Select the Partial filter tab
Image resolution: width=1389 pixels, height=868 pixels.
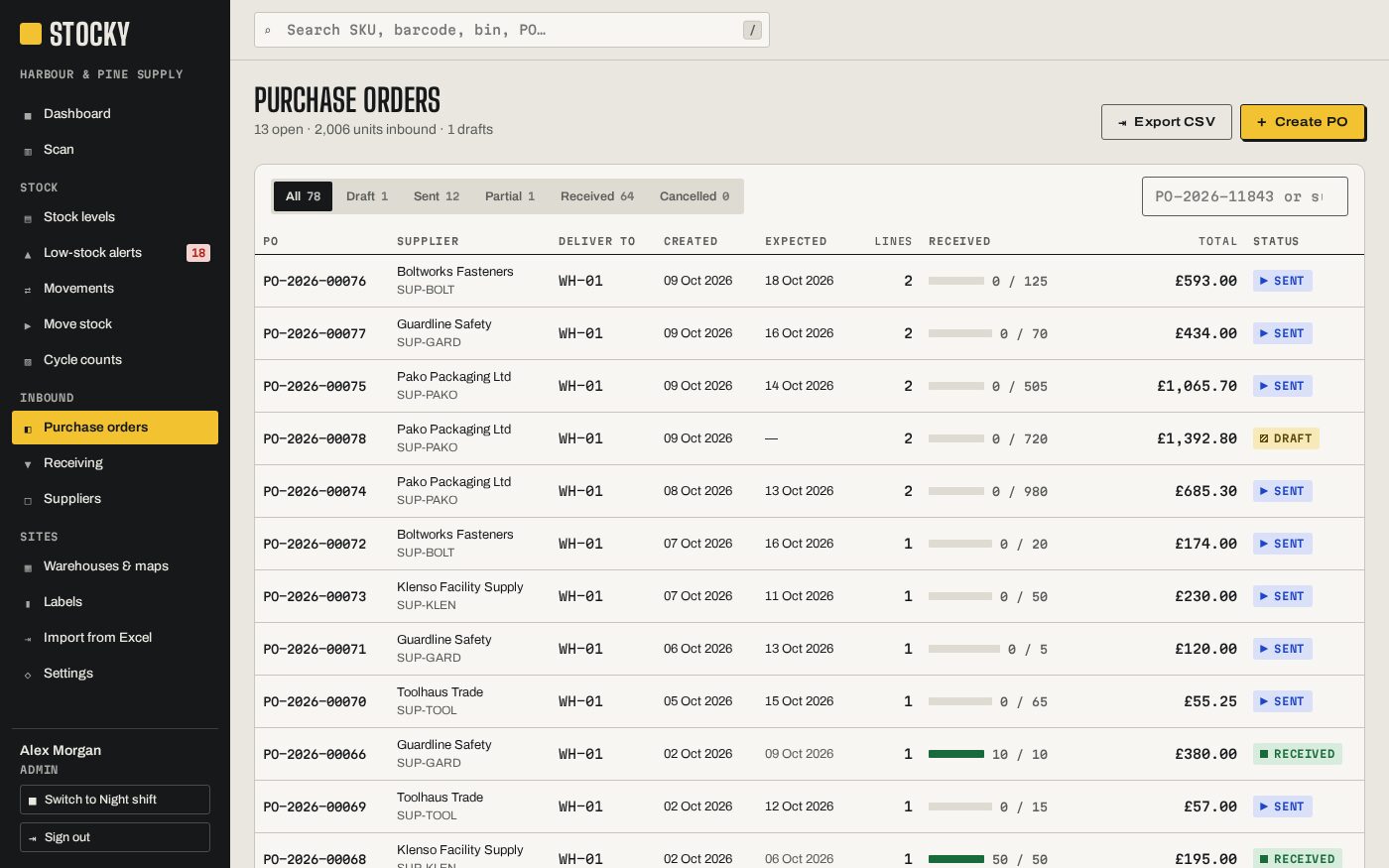pos(510,196)
